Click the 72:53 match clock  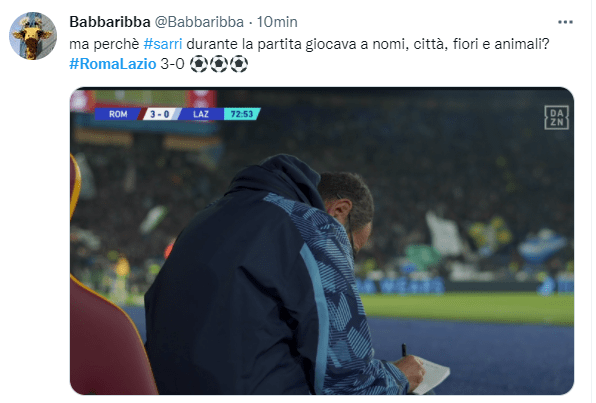[242, 114]
